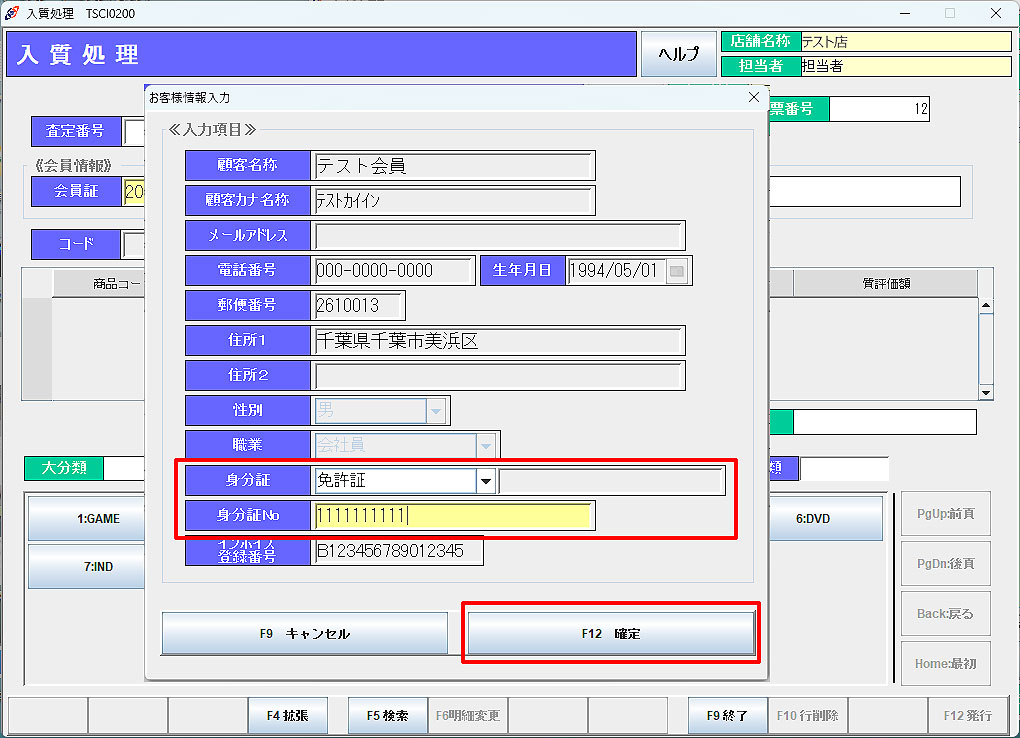Click the F12 確定 confirm button
This screenshot has height=738, width=1020.
pos(611,633)
